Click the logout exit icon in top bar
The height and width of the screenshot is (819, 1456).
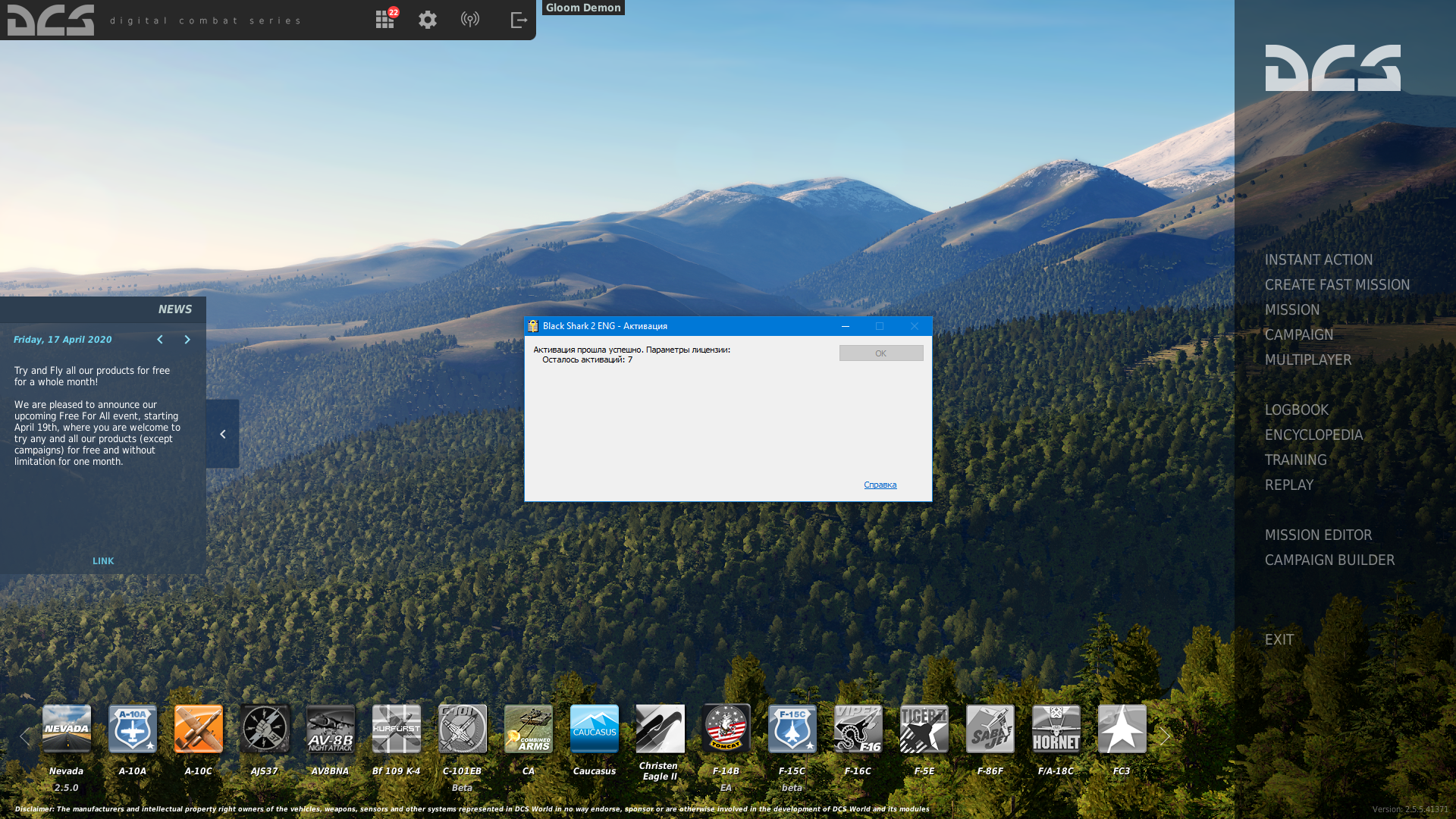[x=519, y=20]
